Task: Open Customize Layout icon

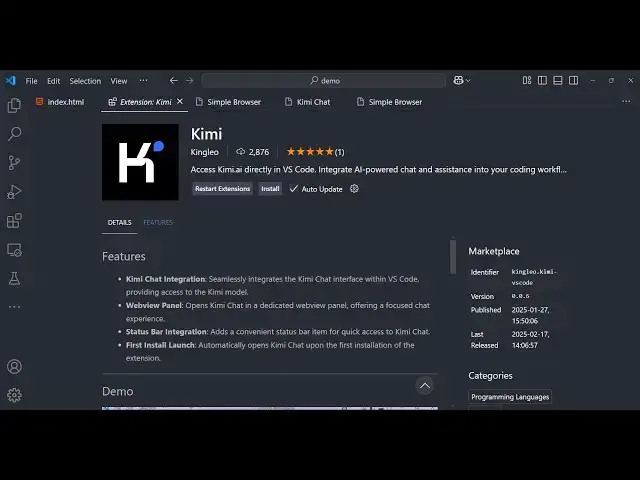Action: pos(527,80)
